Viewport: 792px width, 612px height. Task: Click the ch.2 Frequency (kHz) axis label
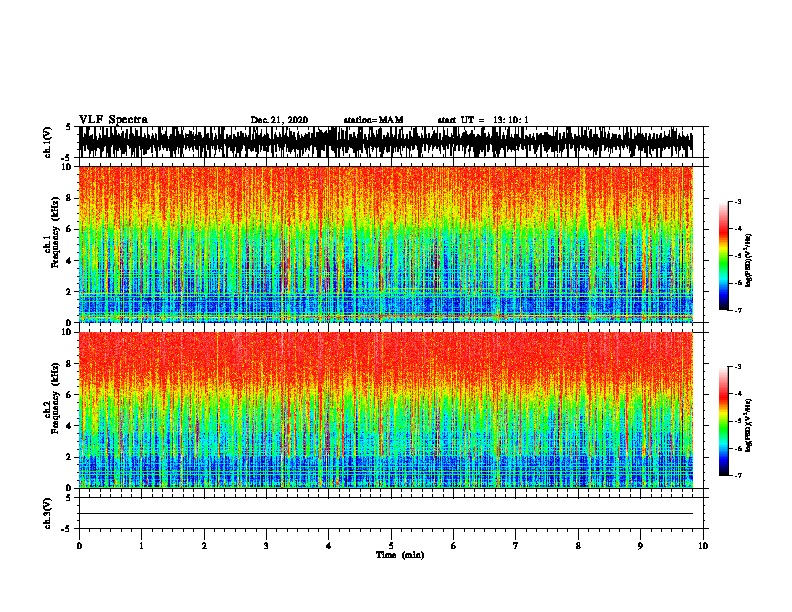pos(52,398)
